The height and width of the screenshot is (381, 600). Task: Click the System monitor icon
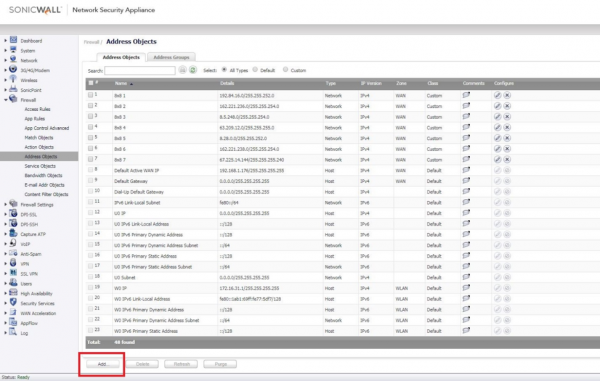[13, 50]
